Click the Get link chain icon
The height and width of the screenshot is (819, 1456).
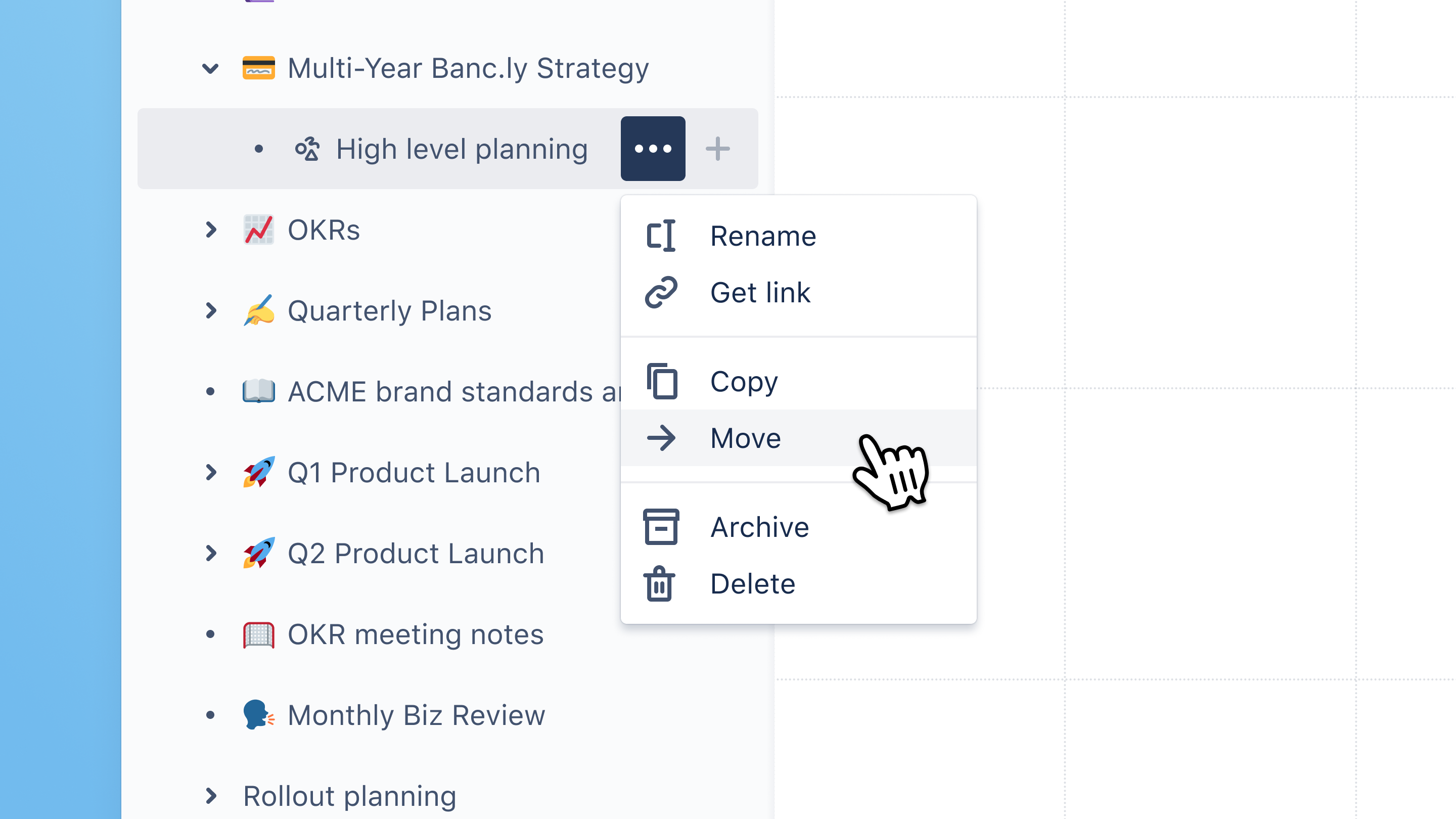click(x=661, y=292)
